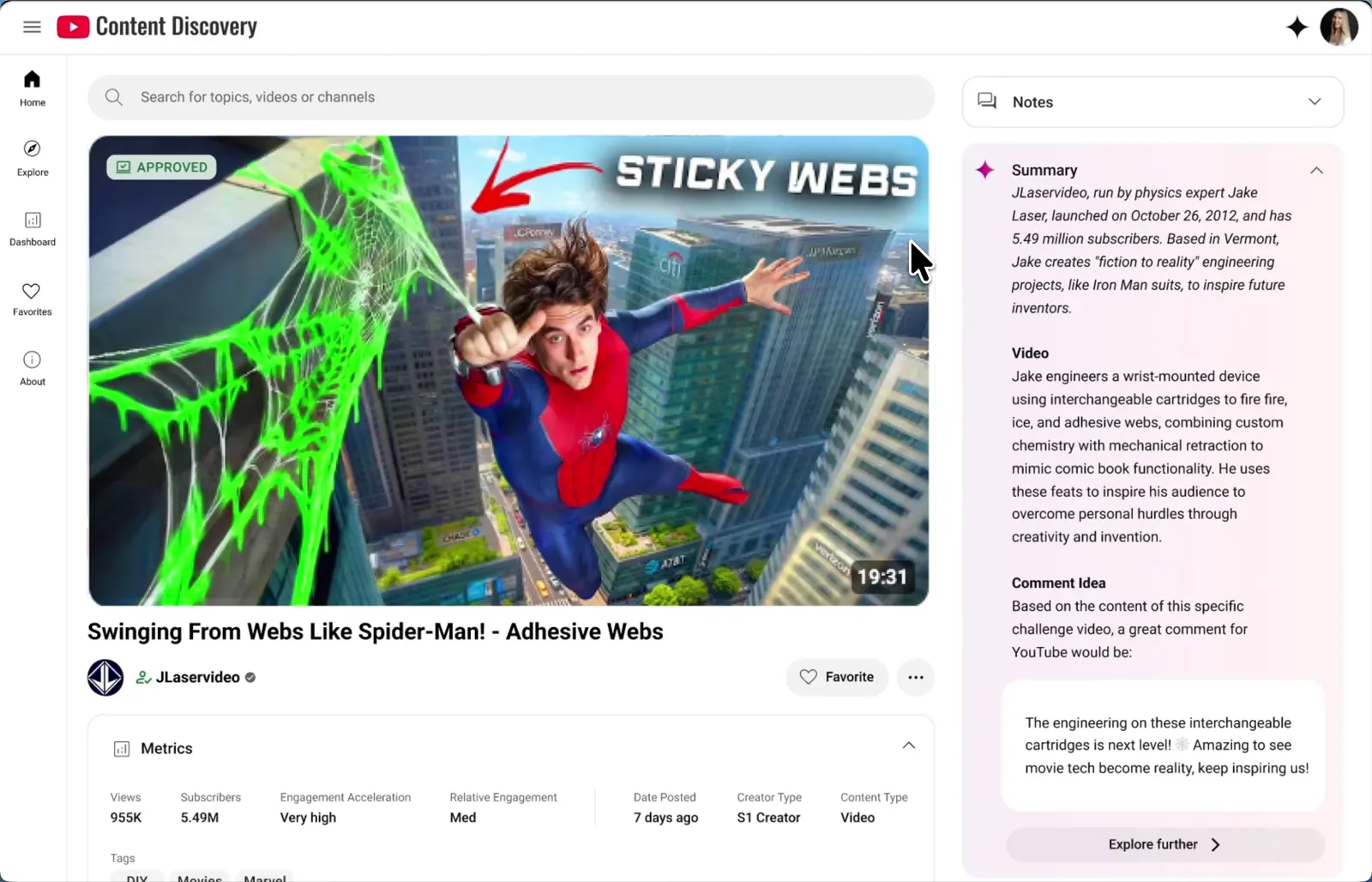Click the Creator Type value S1 Creator

[768, 818]
